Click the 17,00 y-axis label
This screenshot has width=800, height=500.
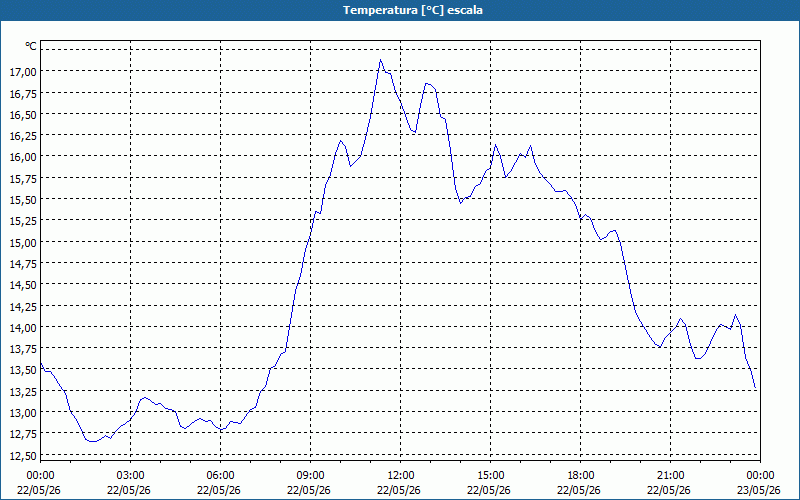point(23,72)
